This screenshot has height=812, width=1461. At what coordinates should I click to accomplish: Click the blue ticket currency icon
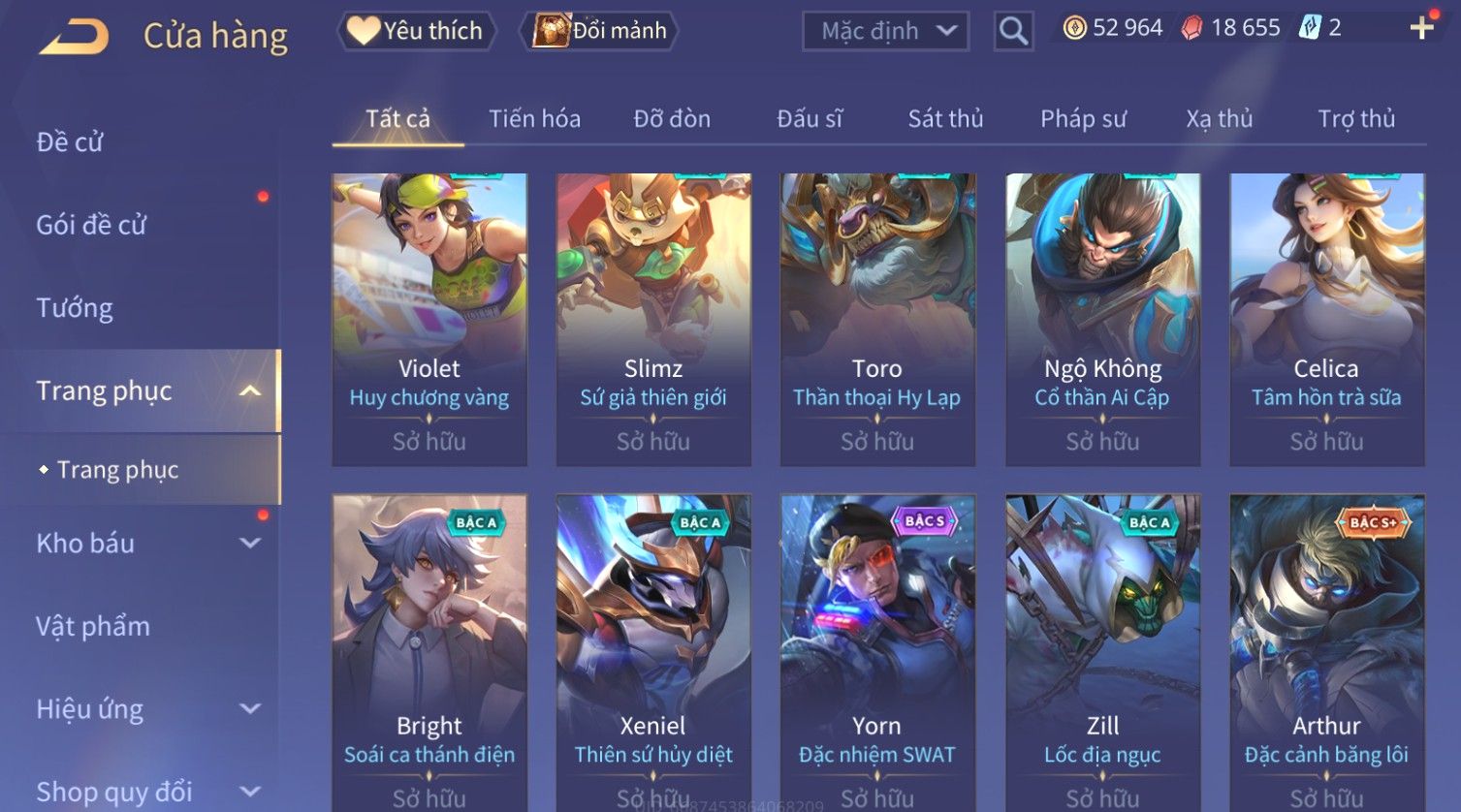1310,28
